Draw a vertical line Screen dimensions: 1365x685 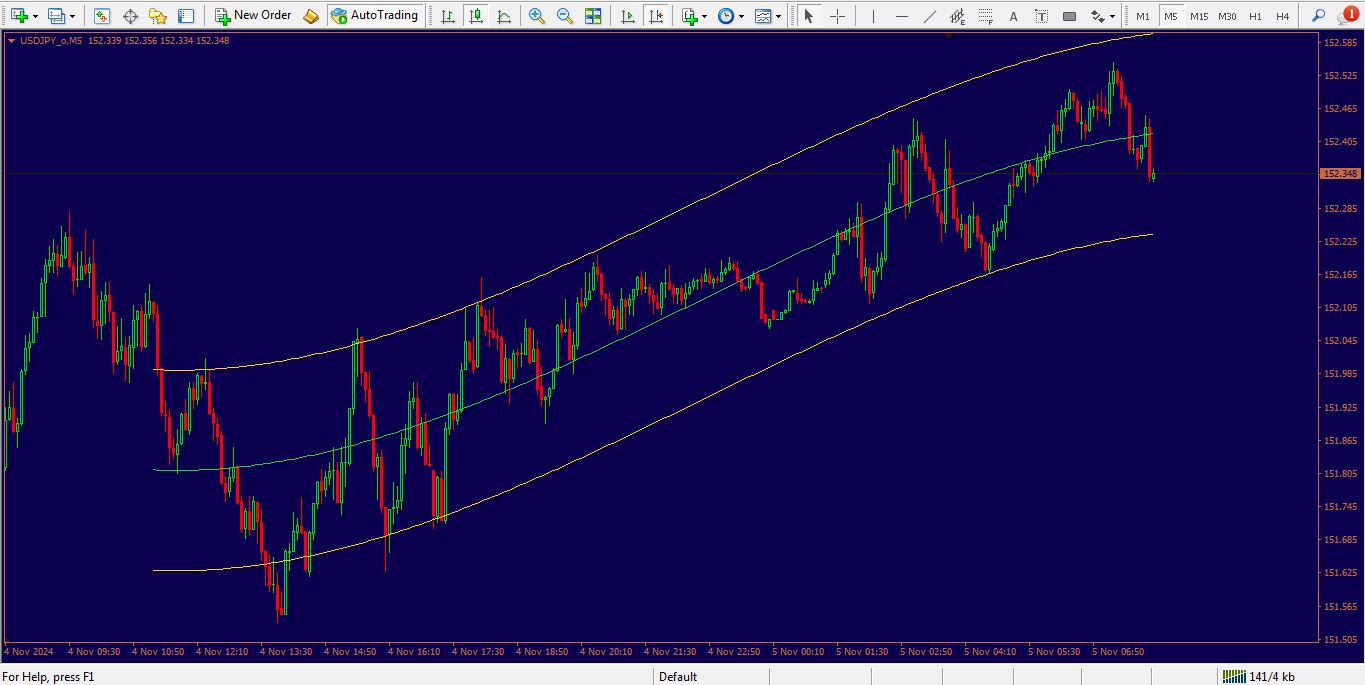[873, 16]
